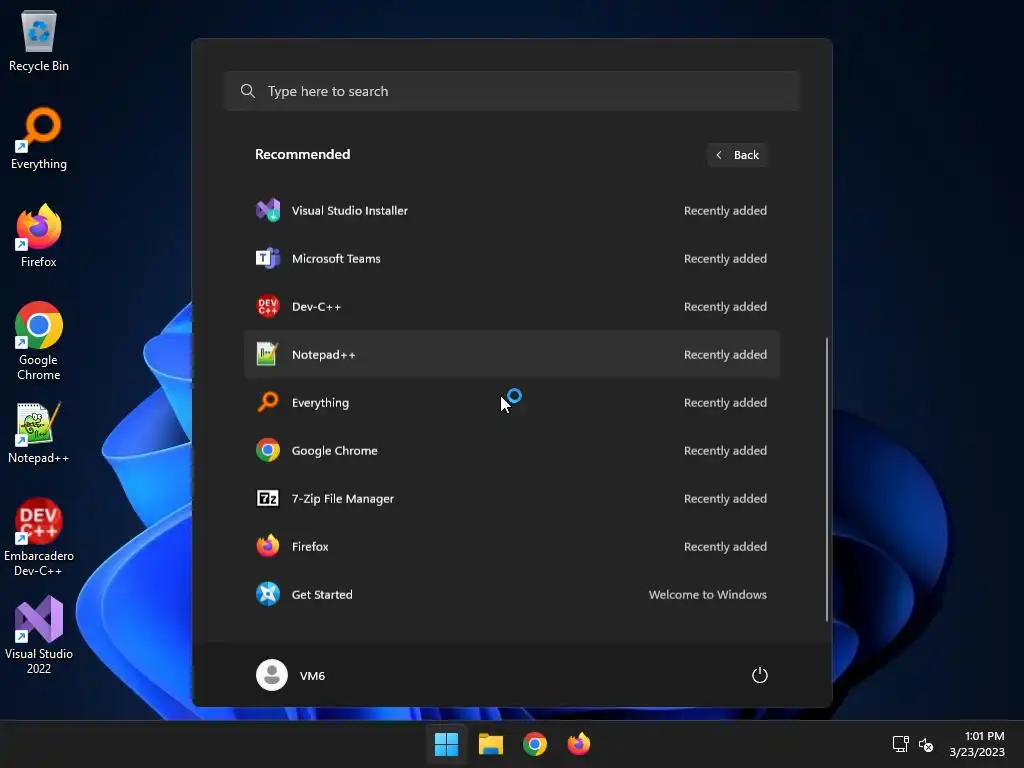
Task: Click the network icon in system tray
Action: pos(901,744)
